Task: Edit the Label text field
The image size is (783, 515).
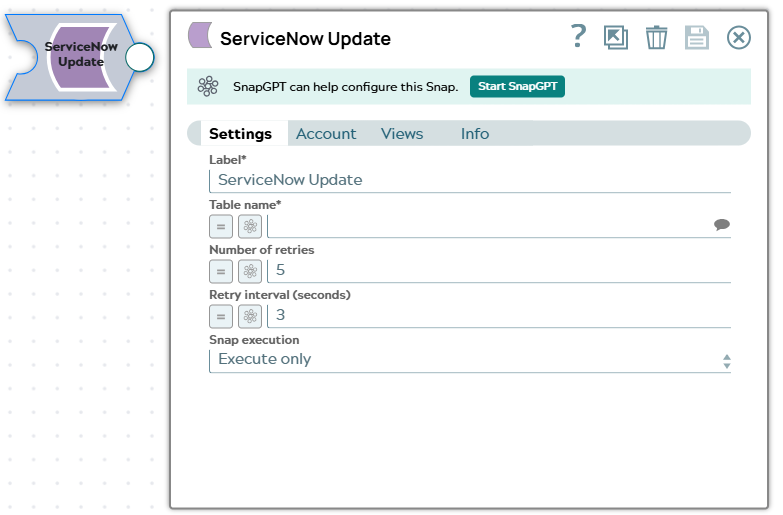Action: coord(470,180)
